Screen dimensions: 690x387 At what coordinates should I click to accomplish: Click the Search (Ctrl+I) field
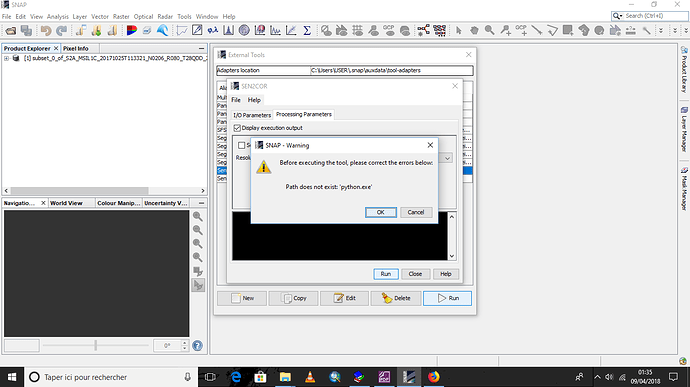coord(656,16)
